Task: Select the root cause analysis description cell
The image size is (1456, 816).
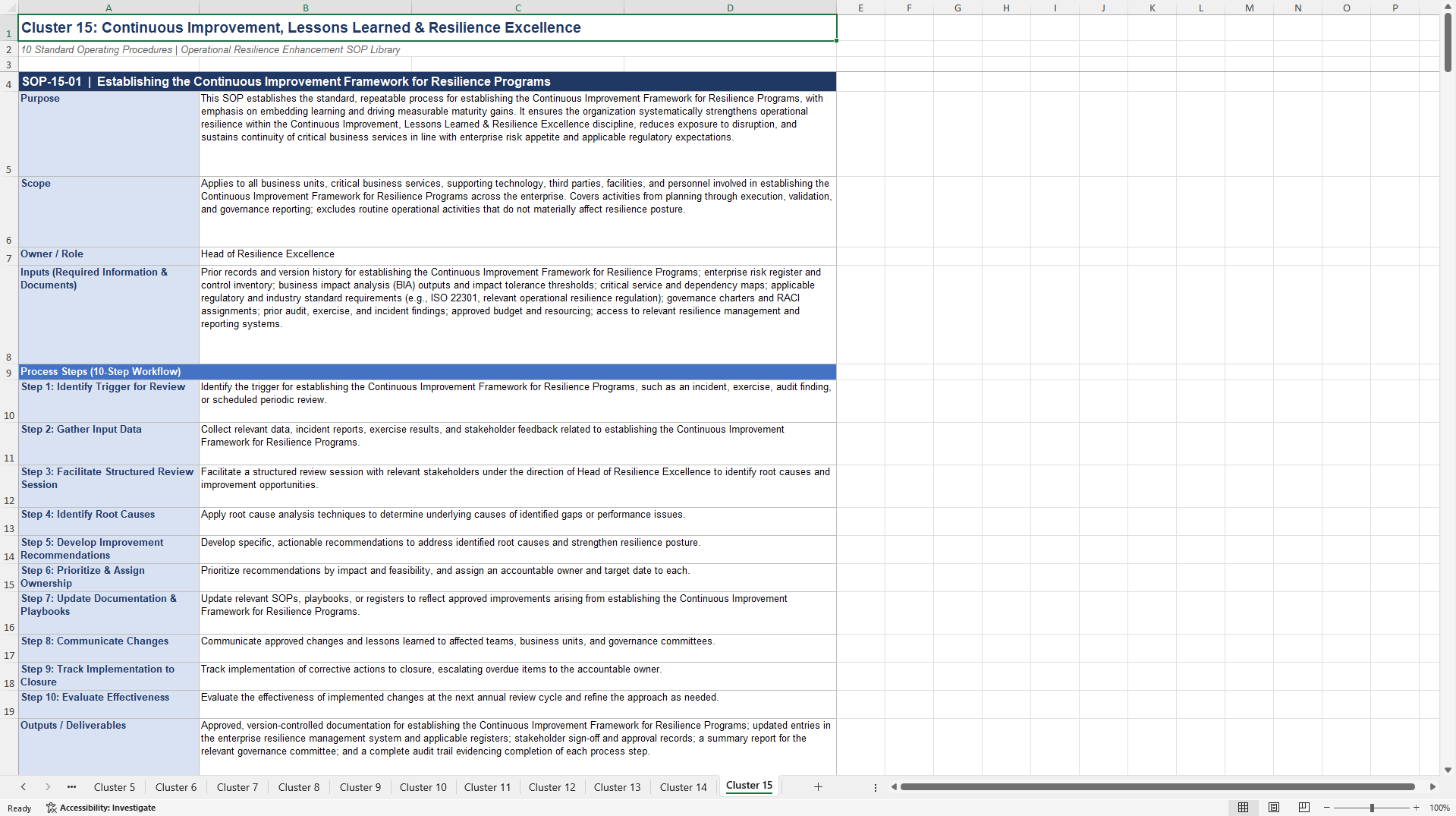Action: click(x=517, y=521)
